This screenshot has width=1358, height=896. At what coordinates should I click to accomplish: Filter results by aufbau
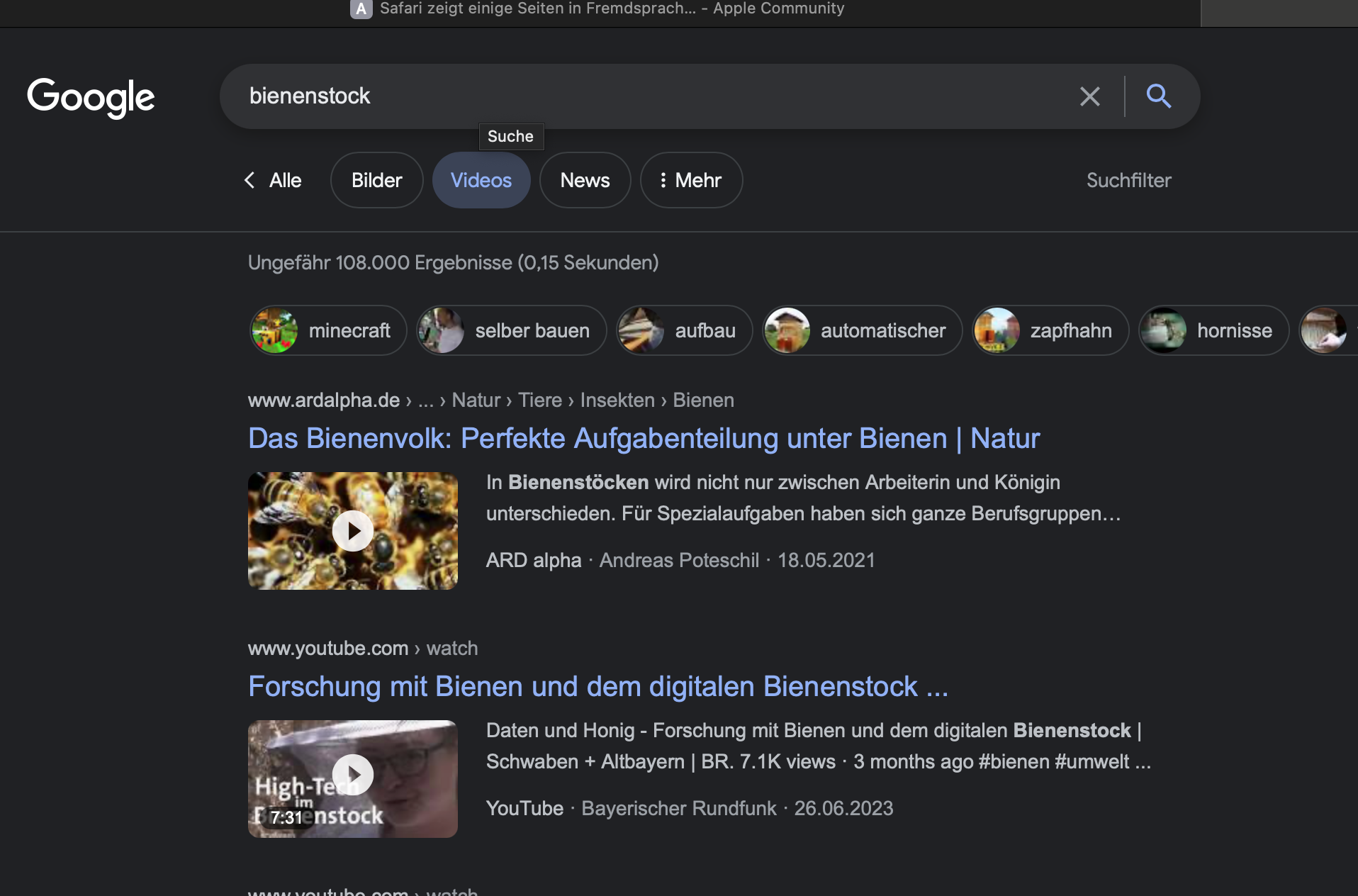pyautogui.click(x=684, y=330)
